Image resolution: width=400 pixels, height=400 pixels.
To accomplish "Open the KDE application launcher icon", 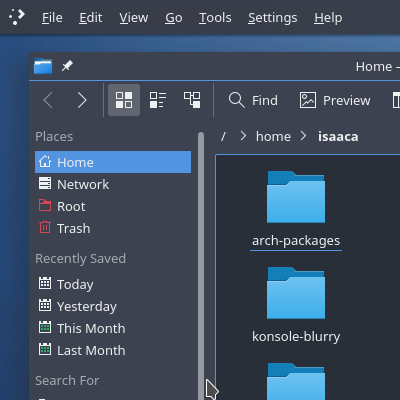I will pos(17,17).
